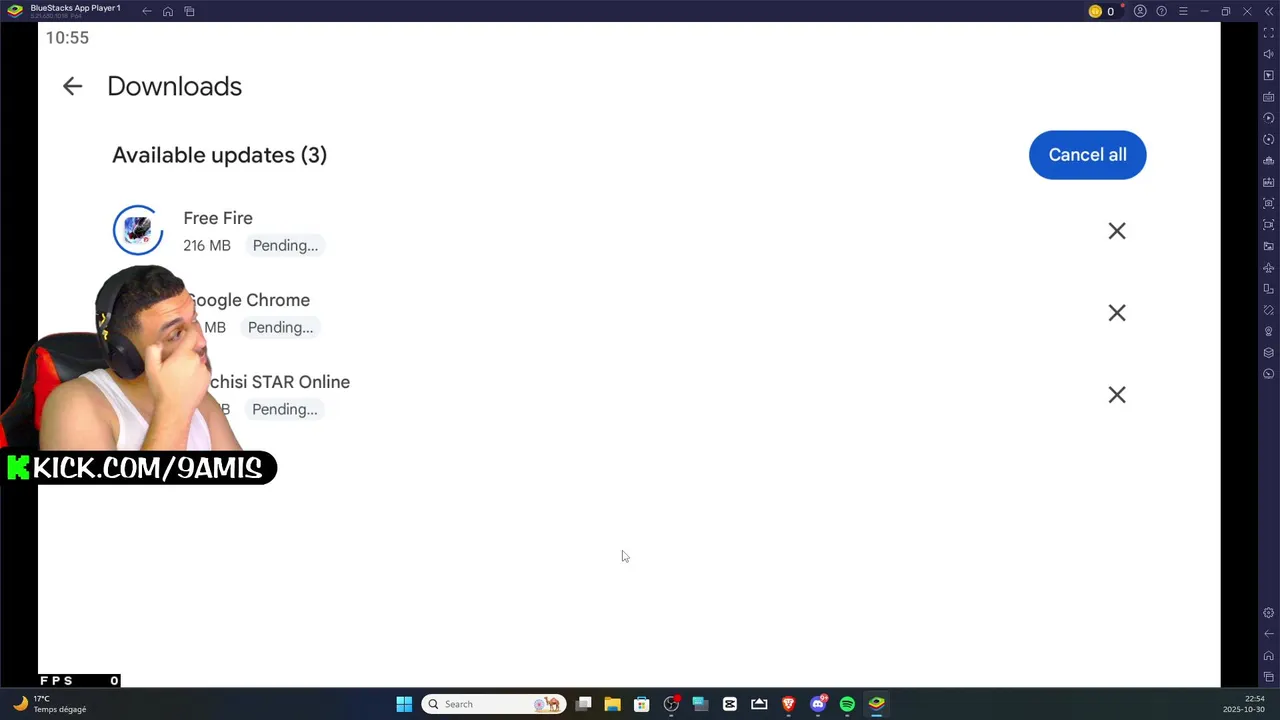1280x720 pixels.
Task: Click the sidebar volume icon
Action: click(1269, 54)
